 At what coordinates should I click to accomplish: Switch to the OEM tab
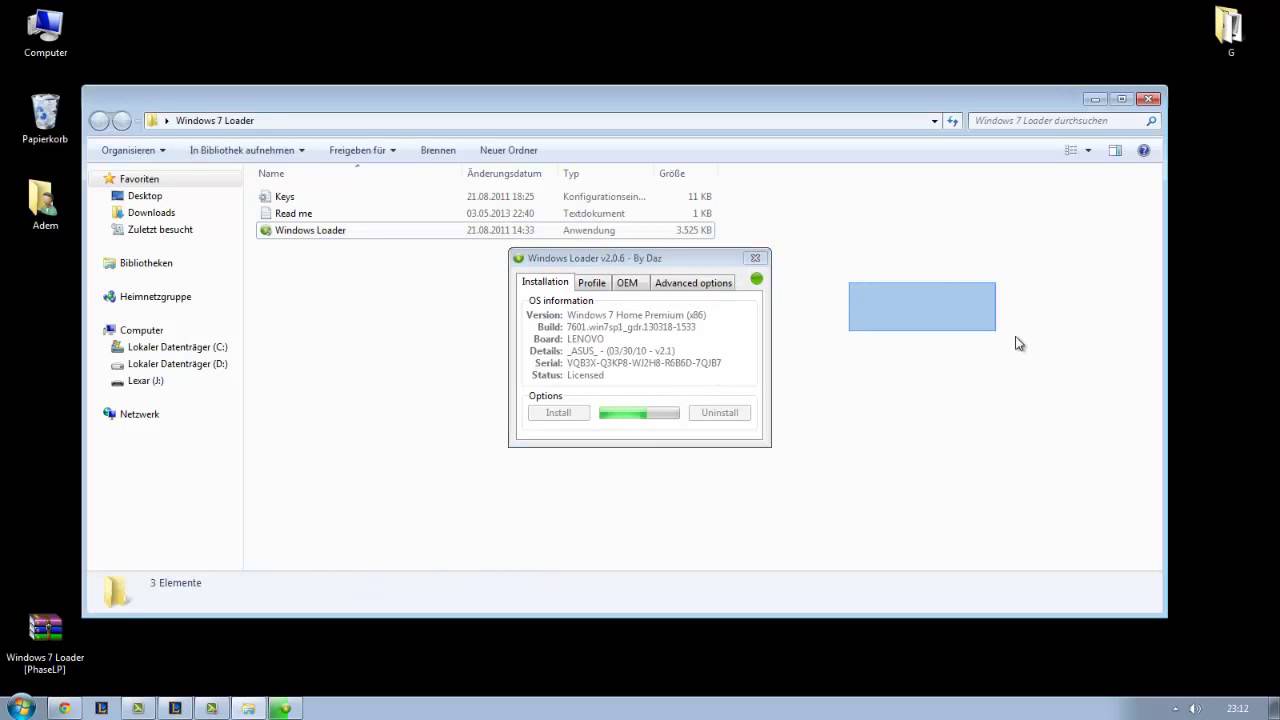pyautogui.click(x=627, y=283)
